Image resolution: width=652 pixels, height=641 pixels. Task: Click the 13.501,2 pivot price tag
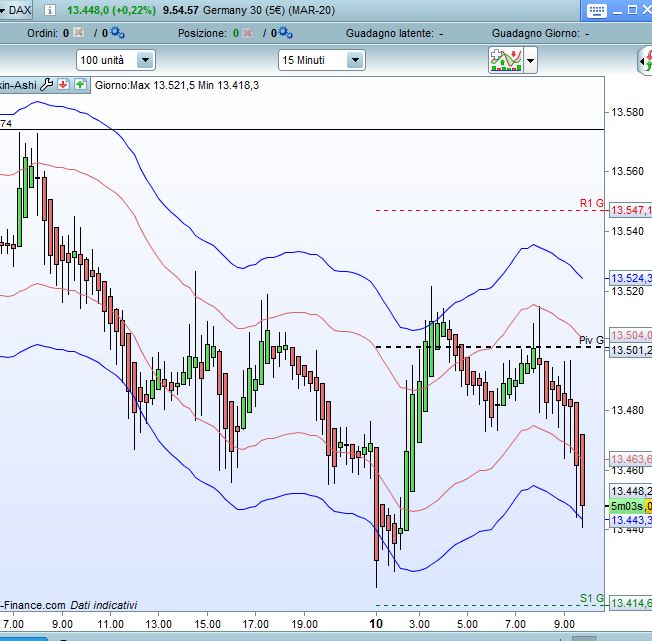tap(631, 350)
